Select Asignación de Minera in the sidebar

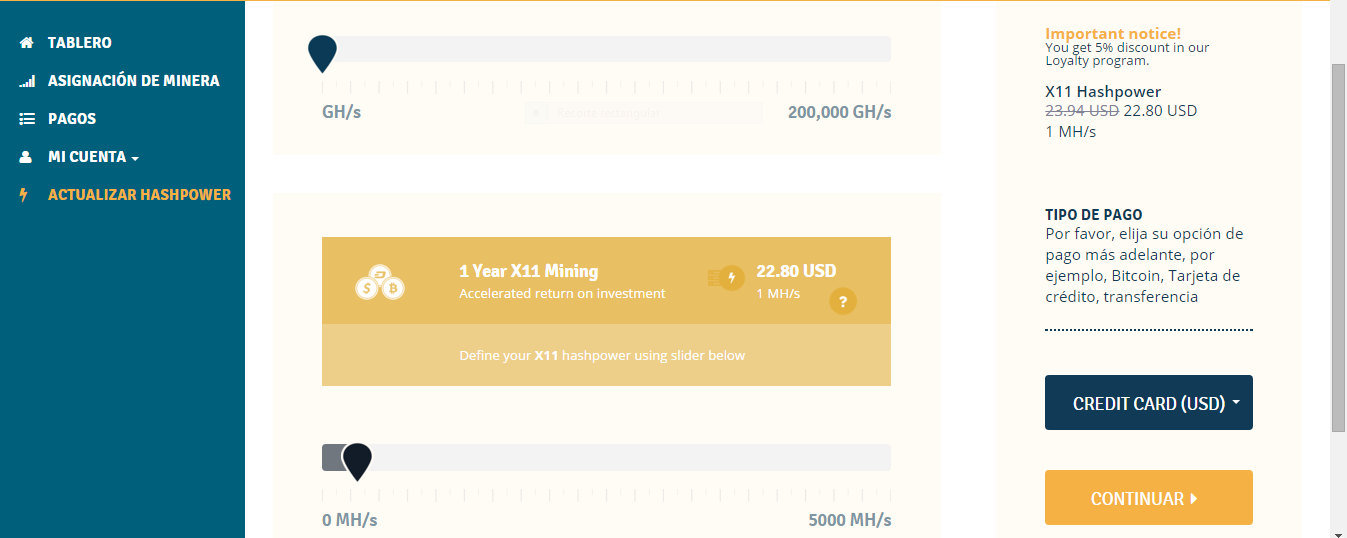[133, 81]
